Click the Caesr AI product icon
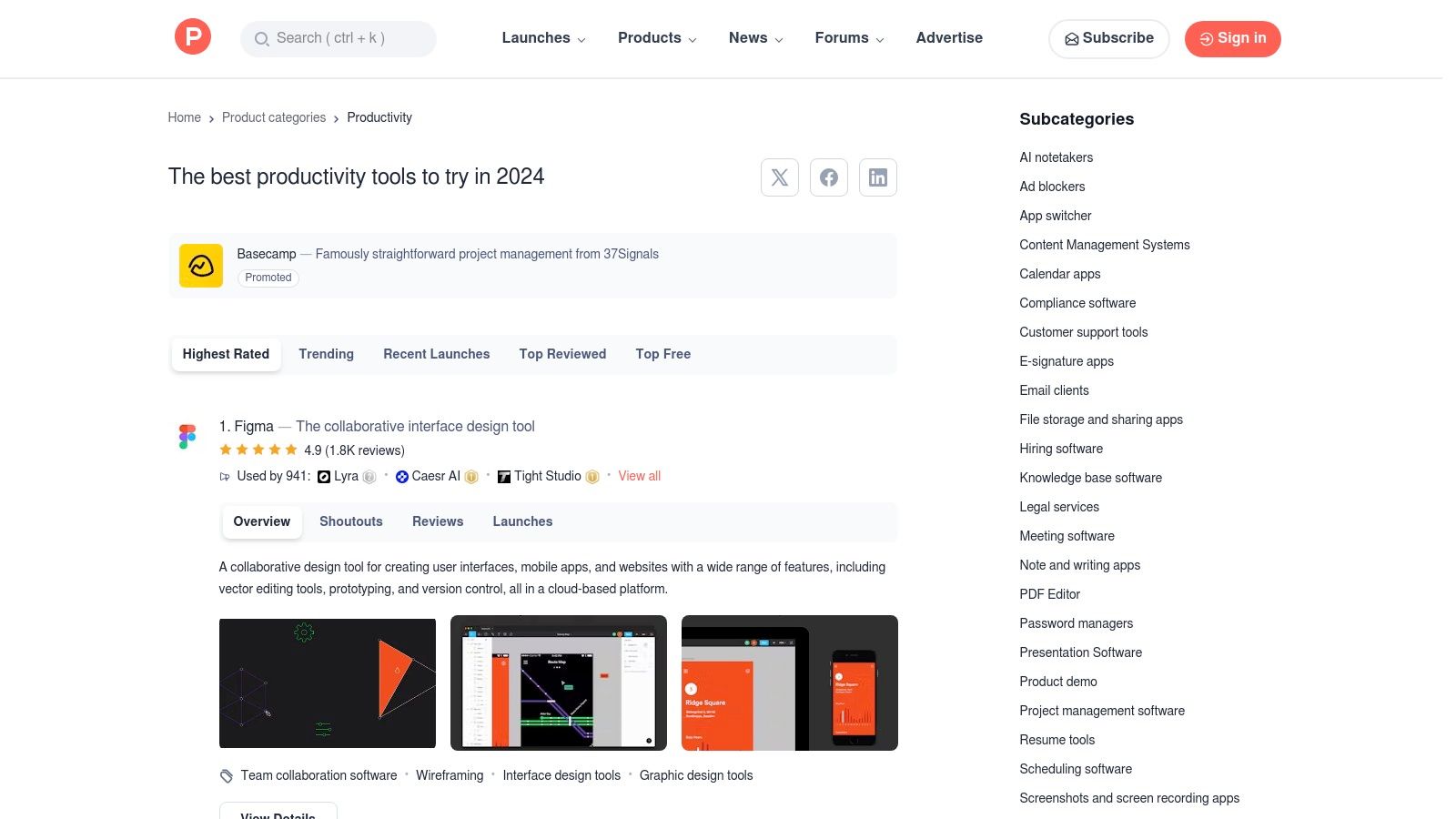 pos(401,477)
